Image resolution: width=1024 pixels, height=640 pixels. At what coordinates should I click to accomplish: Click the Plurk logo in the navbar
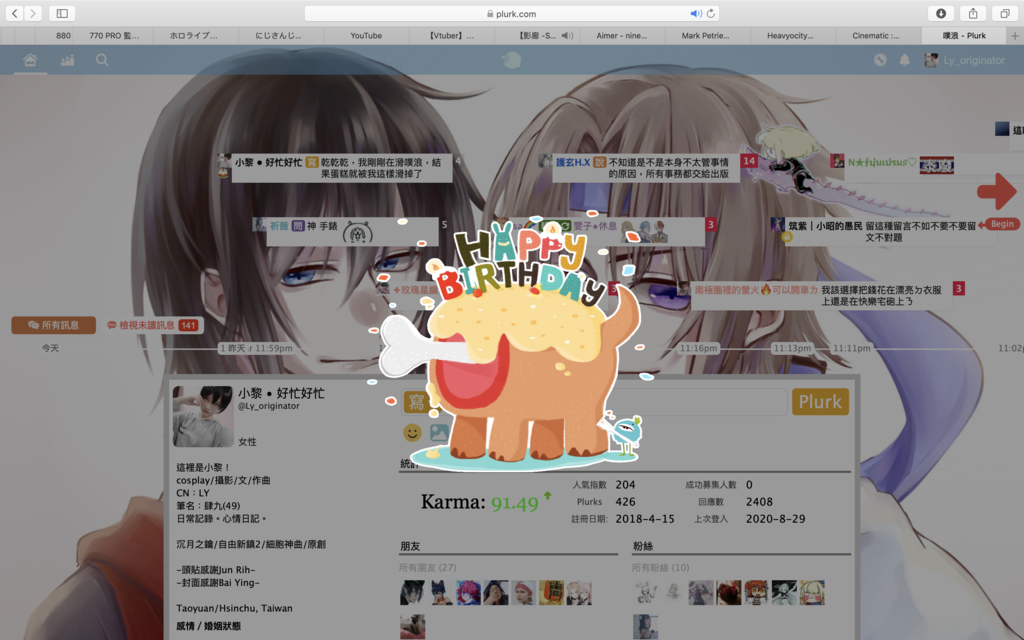pos(511,60)
